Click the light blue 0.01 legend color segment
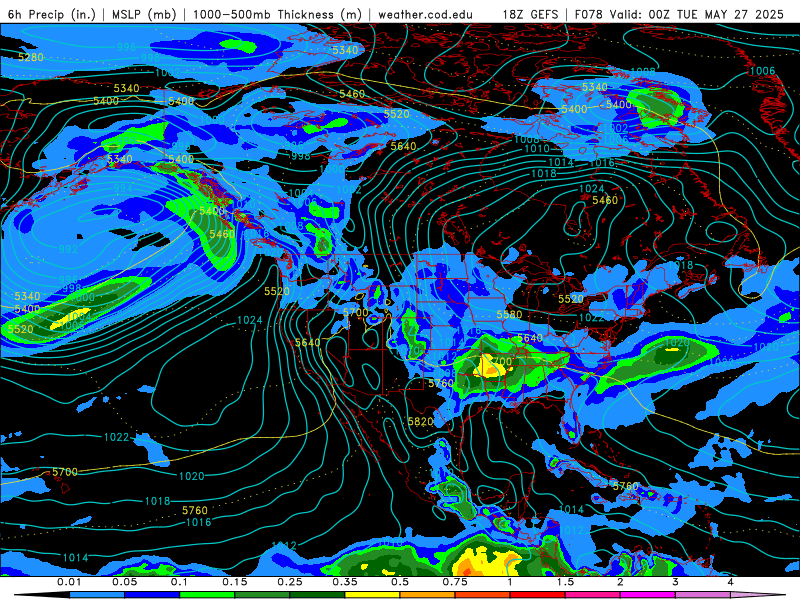The width and height of the screenshot is (800, 600). [97, 595]
